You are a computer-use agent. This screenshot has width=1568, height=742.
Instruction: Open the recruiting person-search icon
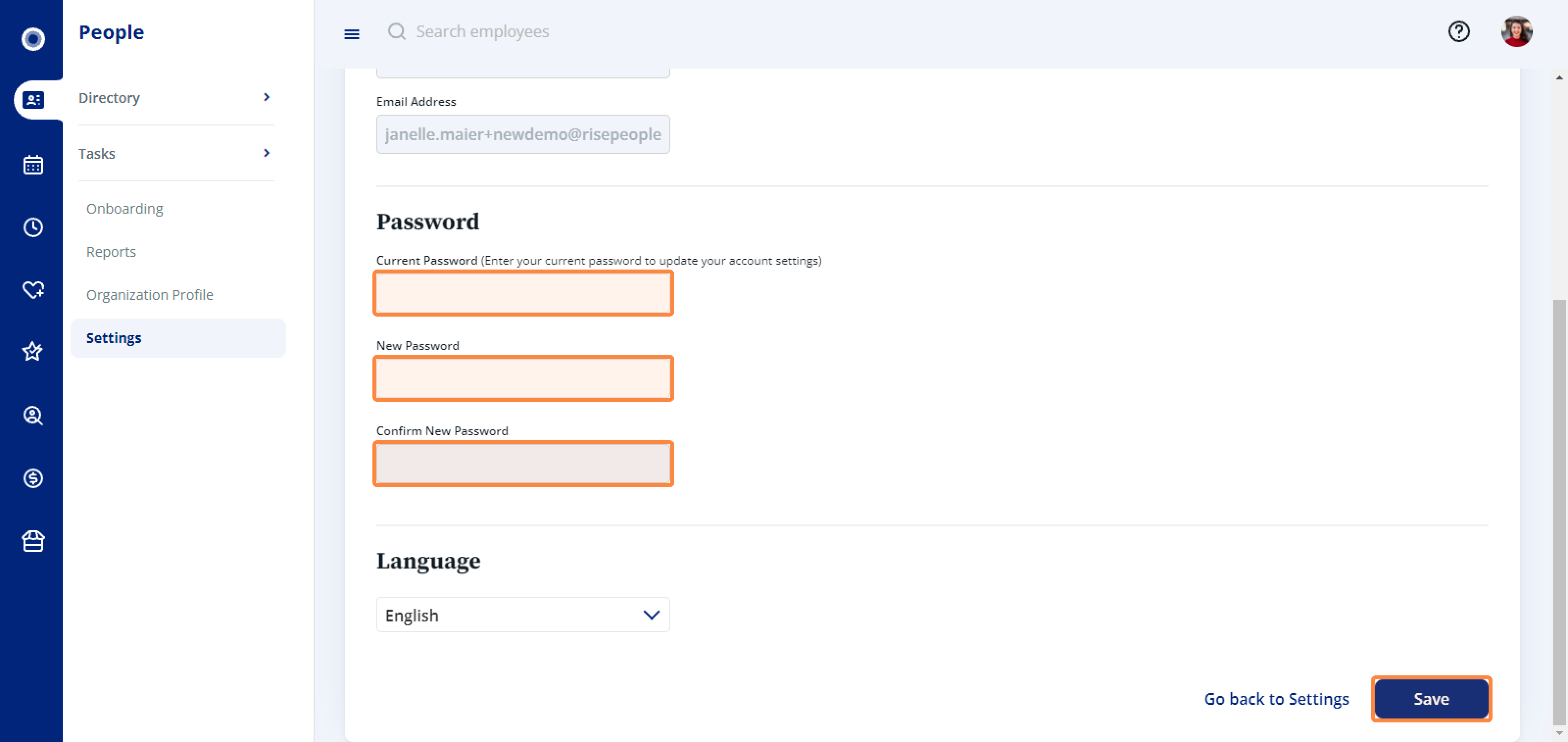pyautogui.click(x=33, y=415)
